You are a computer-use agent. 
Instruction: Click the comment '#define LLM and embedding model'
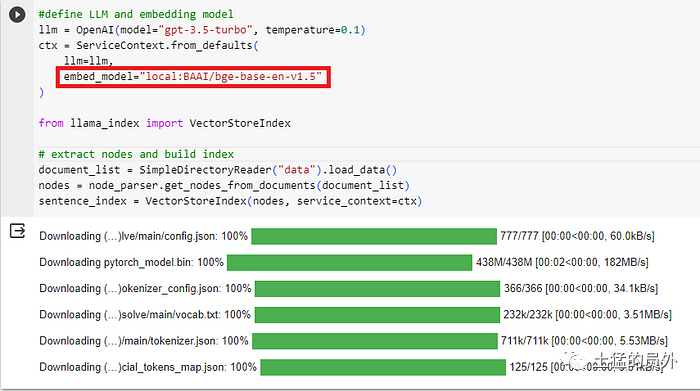point(136,14)
